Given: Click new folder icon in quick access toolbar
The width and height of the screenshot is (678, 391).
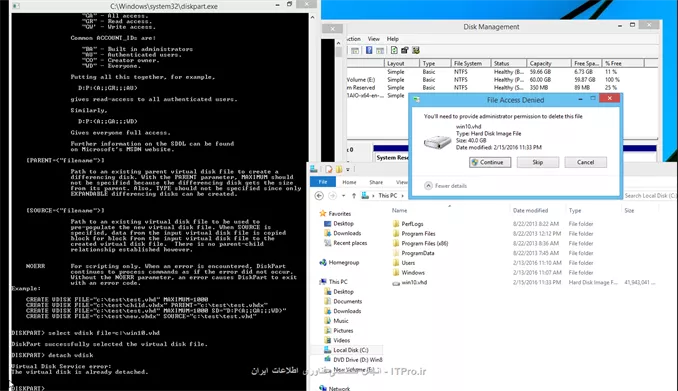Looking at the screenshot, I should click(x=339, y=169).
